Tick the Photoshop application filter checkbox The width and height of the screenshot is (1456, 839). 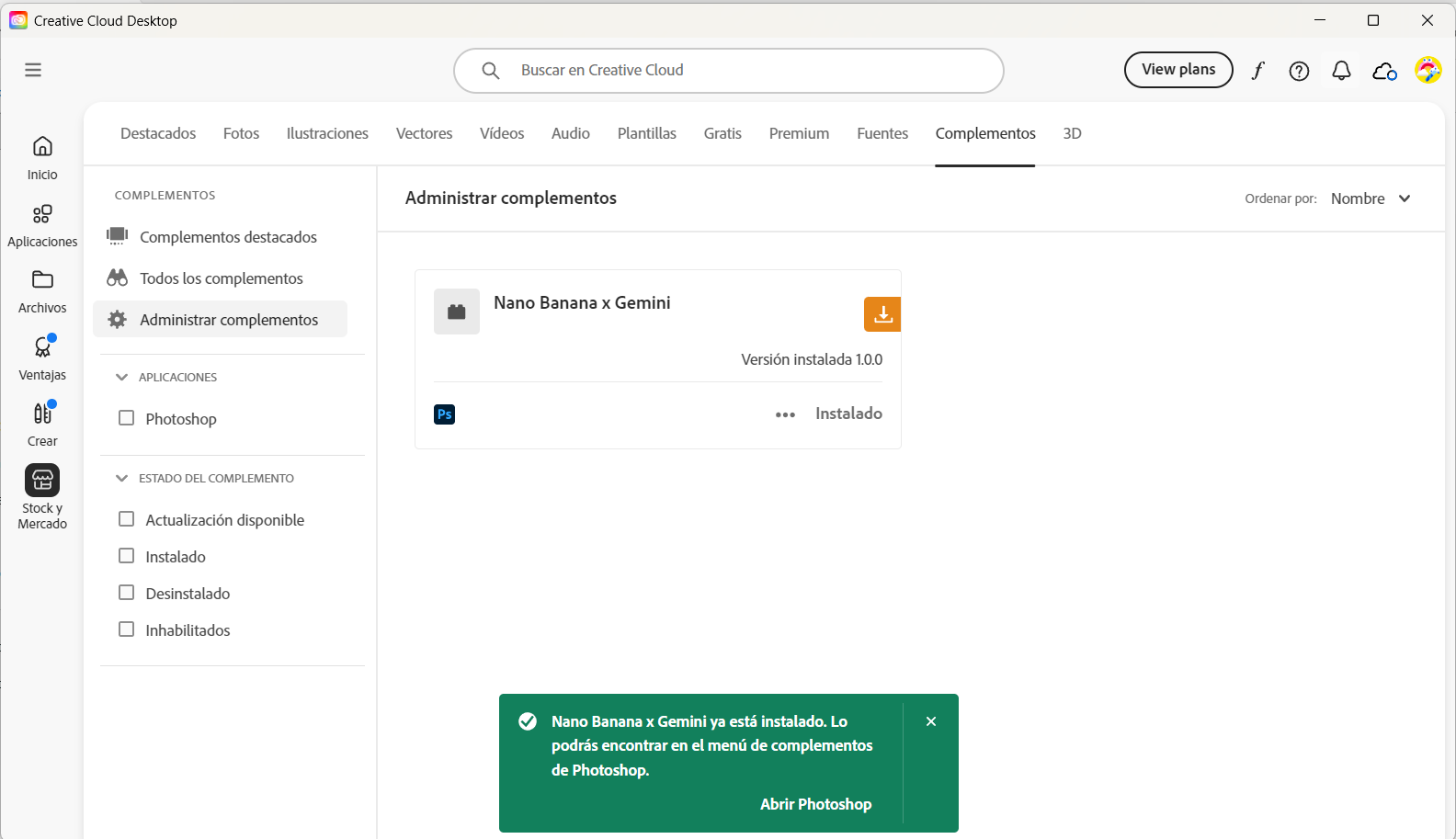point(127,418)
